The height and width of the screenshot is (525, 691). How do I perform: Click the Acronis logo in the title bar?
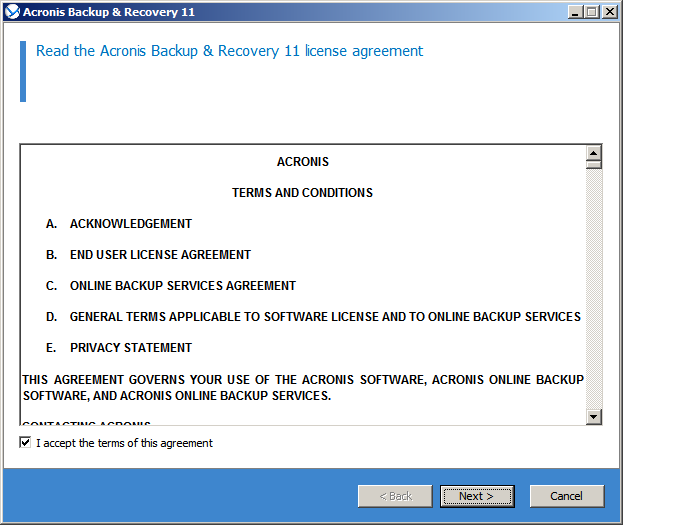click(13, 12)
